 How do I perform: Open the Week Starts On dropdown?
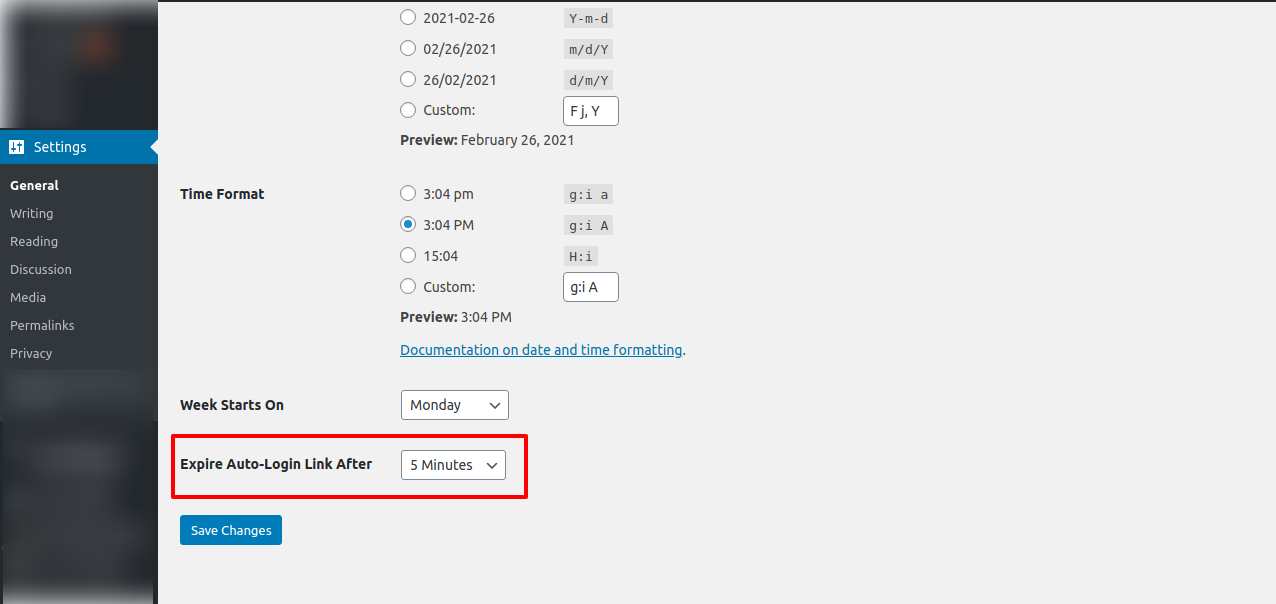pos(454,405)
